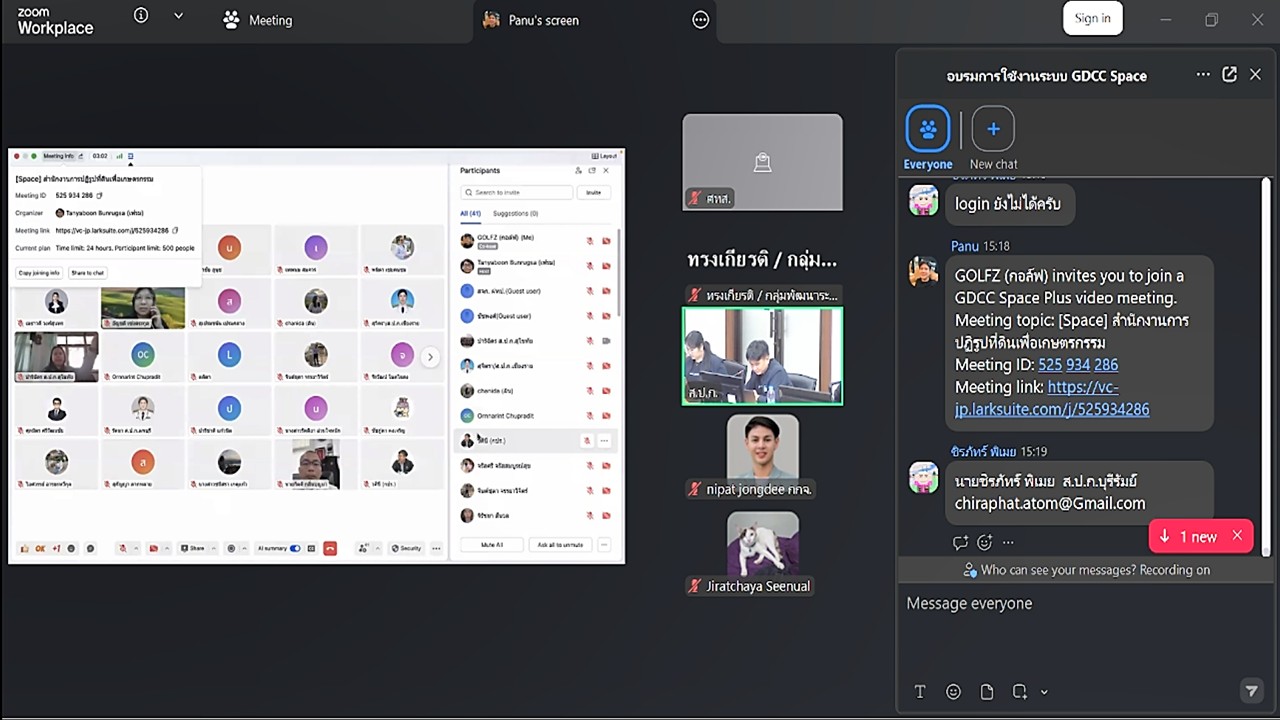Screen dimensions: 1280x720
Task: Select the Everyone chat channel
Action: (x=928, y=138)
